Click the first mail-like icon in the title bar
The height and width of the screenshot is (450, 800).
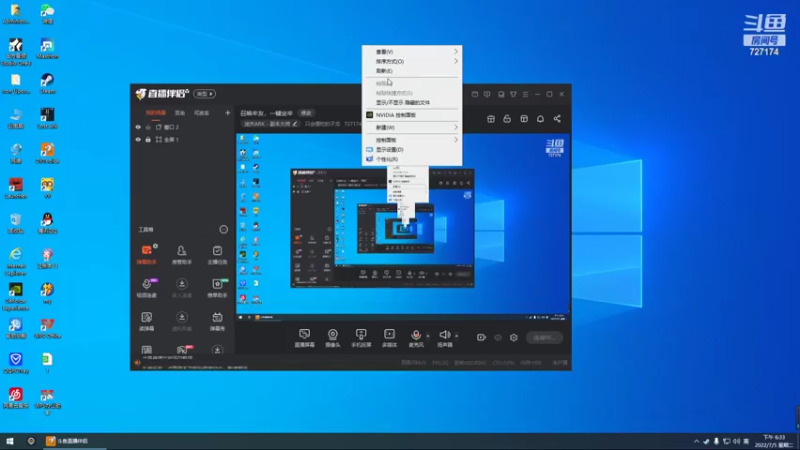(x=475, y=94)
